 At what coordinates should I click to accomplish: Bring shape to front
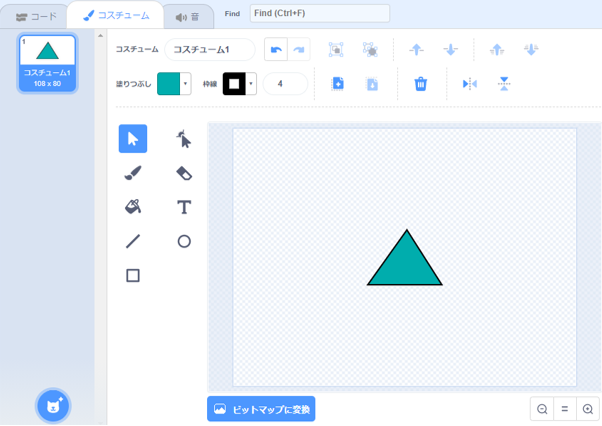[x=497, y=50]
